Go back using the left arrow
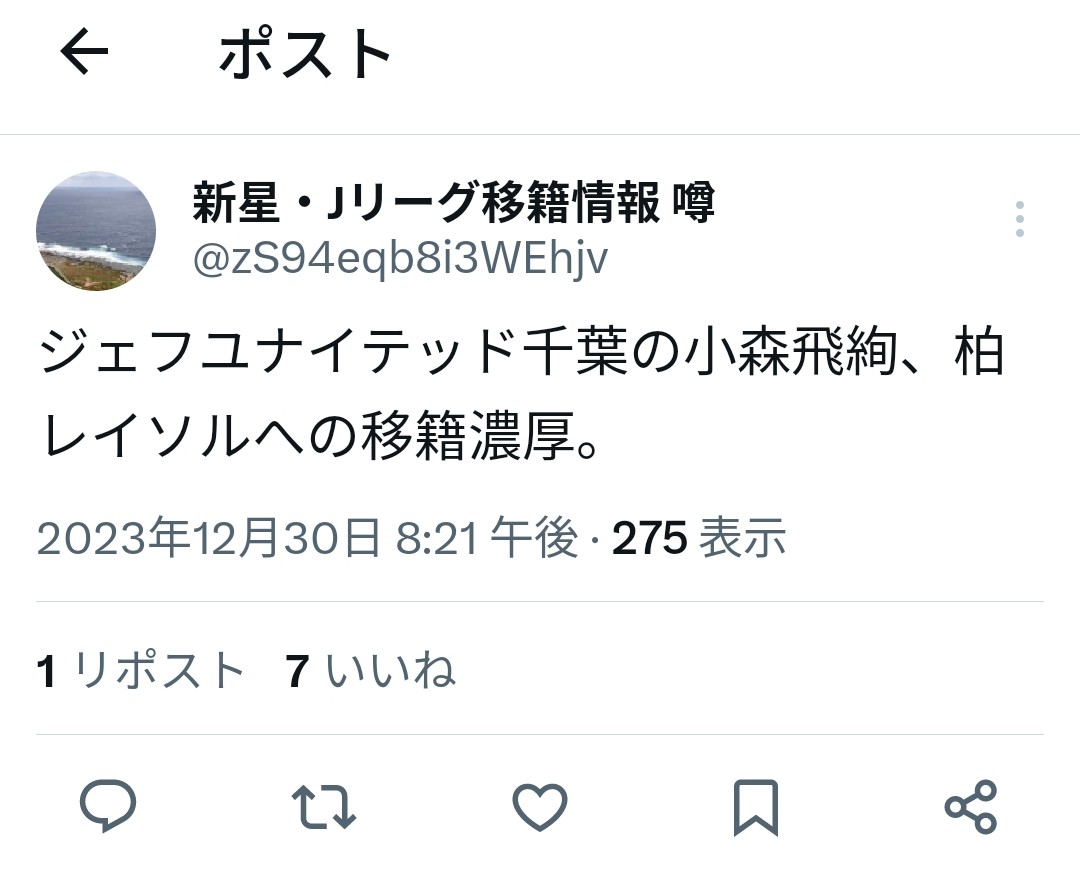Viewport: 1080px width, 877px height. click(84, 52)
